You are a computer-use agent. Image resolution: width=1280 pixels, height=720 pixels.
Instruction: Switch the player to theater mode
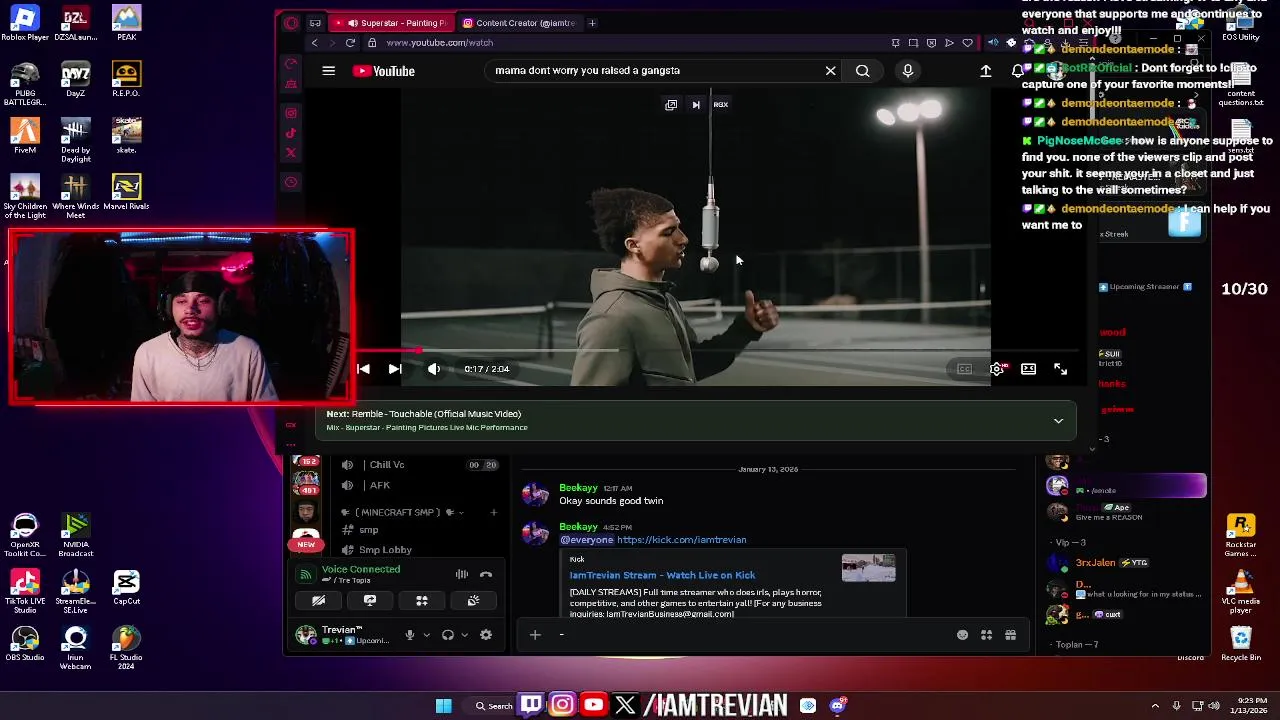click(x=1028, y=369)
